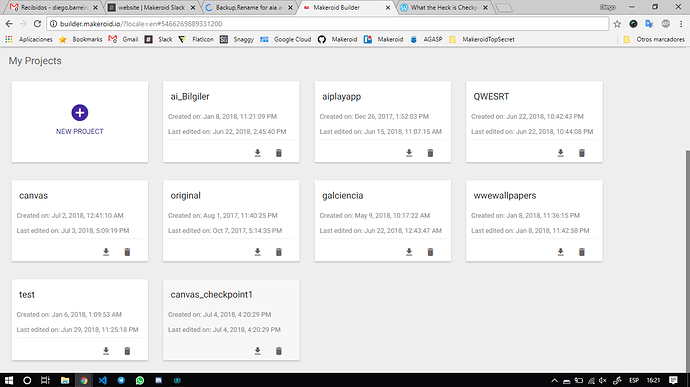This screenshot has width=690, height=387.
Task: Download the ai_Bilgiler project
Action: [x=257, y=153]
